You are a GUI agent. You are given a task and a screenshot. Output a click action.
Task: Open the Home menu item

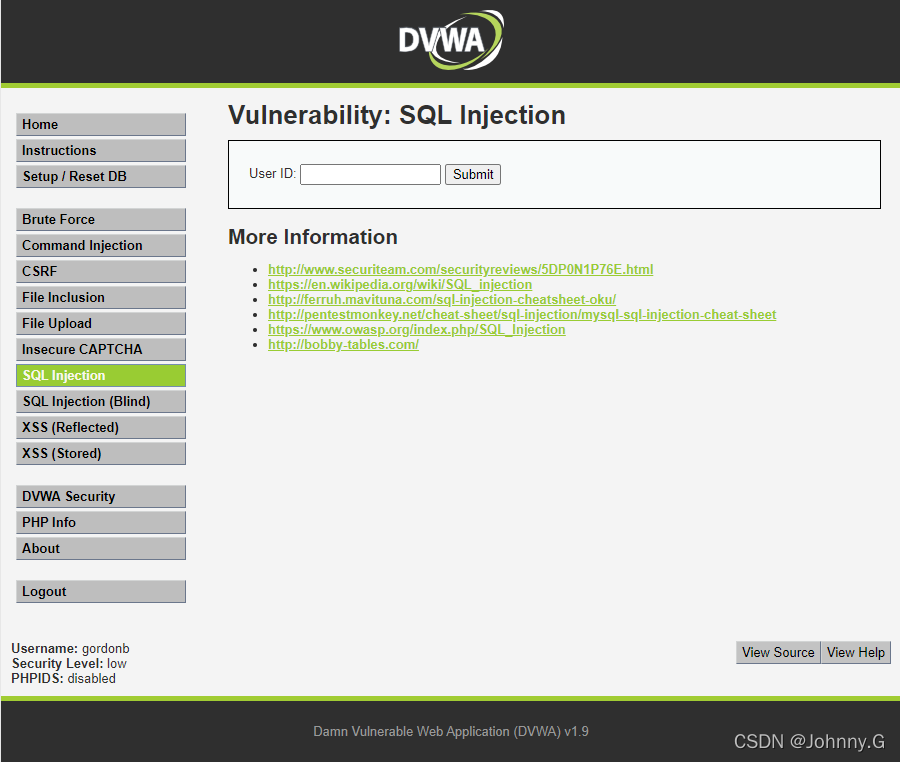click(x=101, y=125)
